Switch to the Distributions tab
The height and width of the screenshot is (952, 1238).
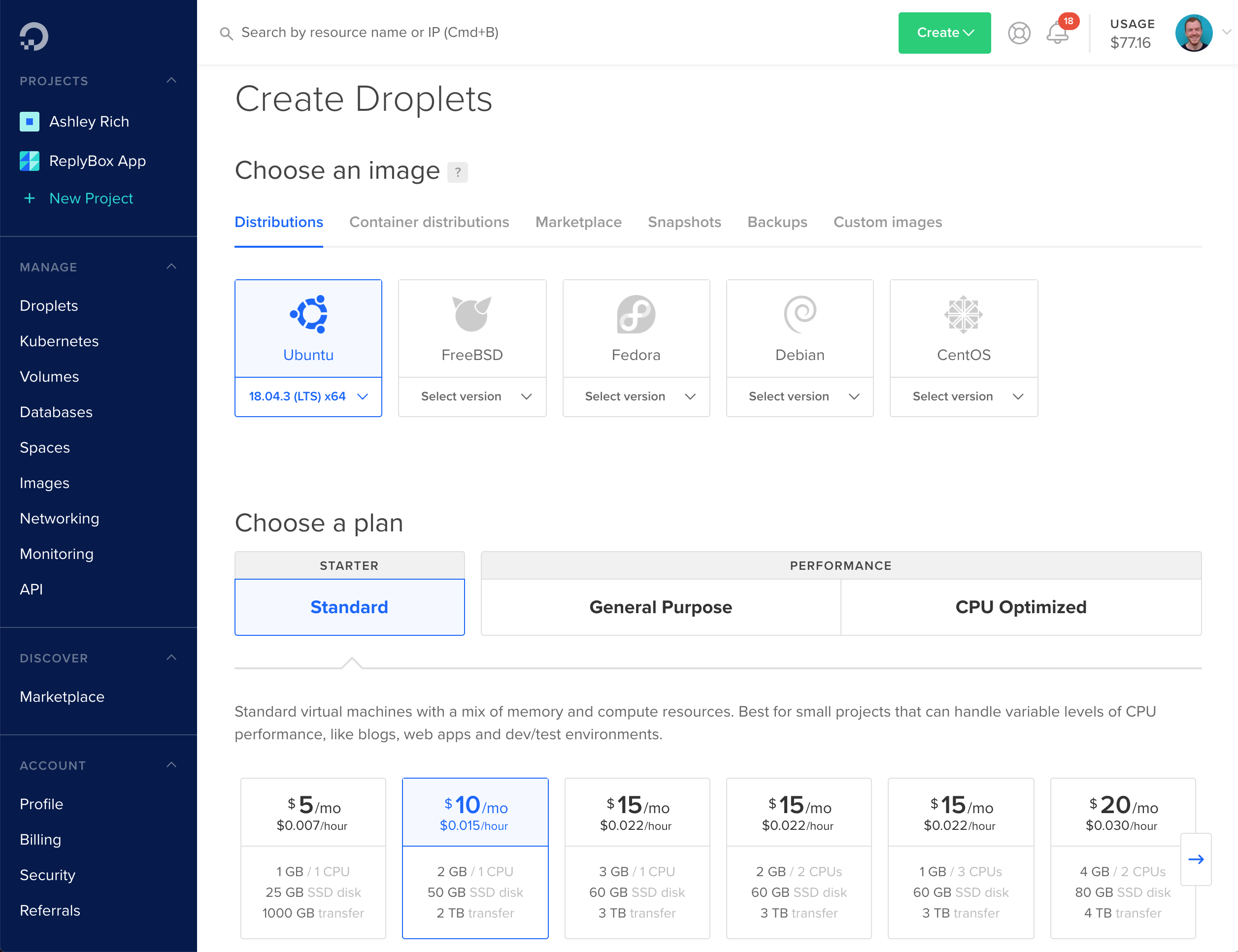pos(279,222)
